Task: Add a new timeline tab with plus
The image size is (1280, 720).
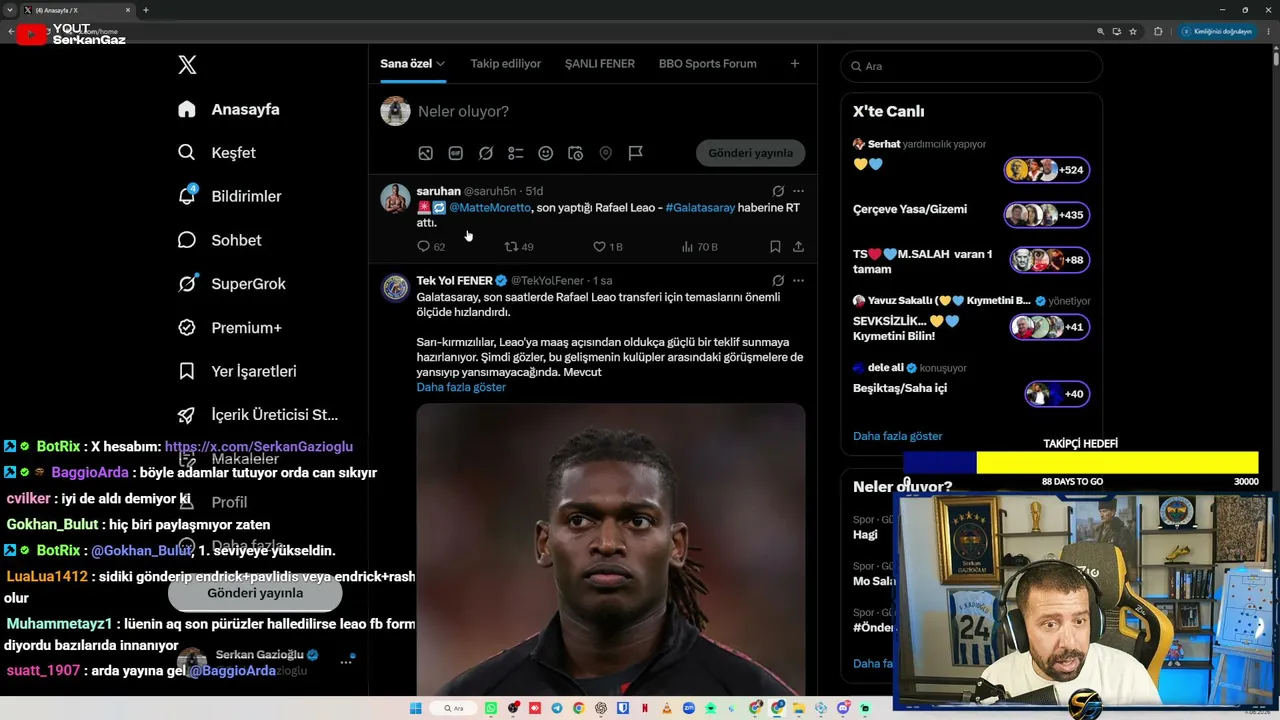Action: [795, 63]
